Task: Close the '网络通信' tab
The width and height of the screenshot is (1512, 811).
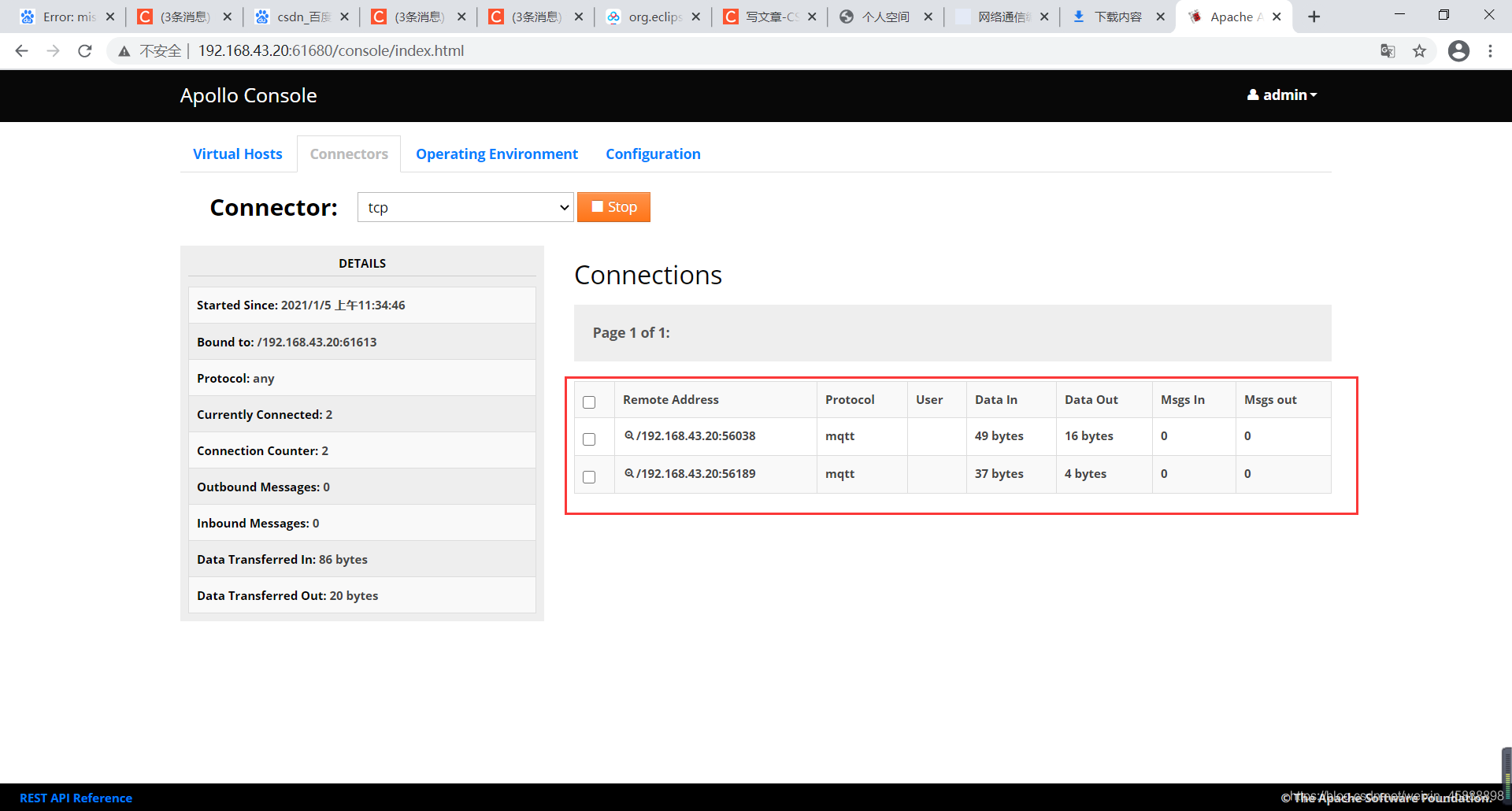Action: (x=1044, y=17)
